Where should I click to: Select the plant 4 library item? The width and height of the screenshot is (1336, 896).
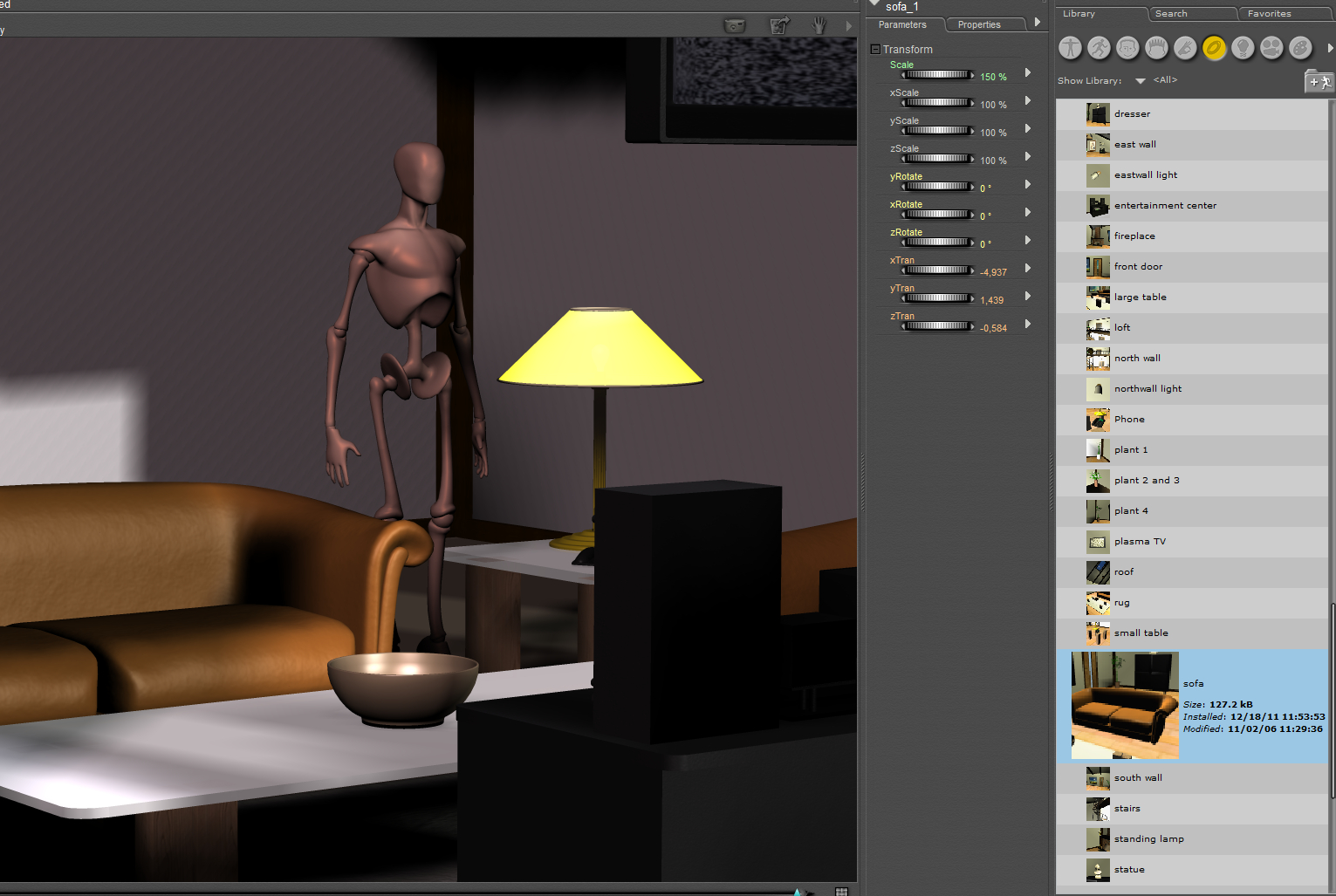coord(1192,511)
